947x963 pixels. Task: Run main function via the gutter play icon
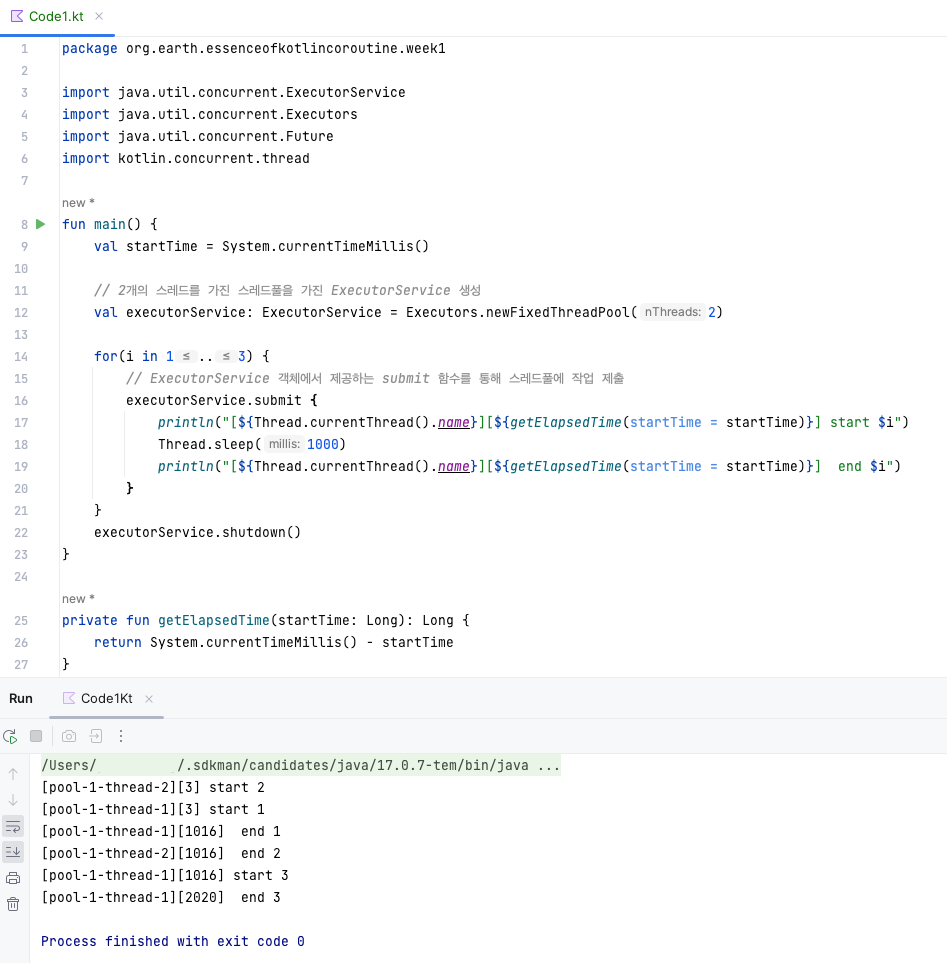(x=40, y=224)
